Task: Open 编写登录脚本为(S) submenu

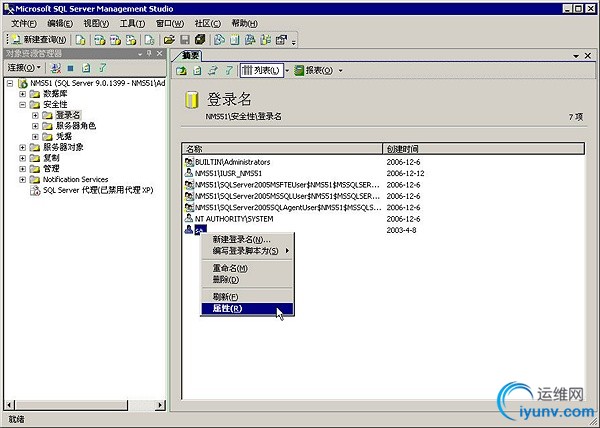Action: [x=247, y=251]
